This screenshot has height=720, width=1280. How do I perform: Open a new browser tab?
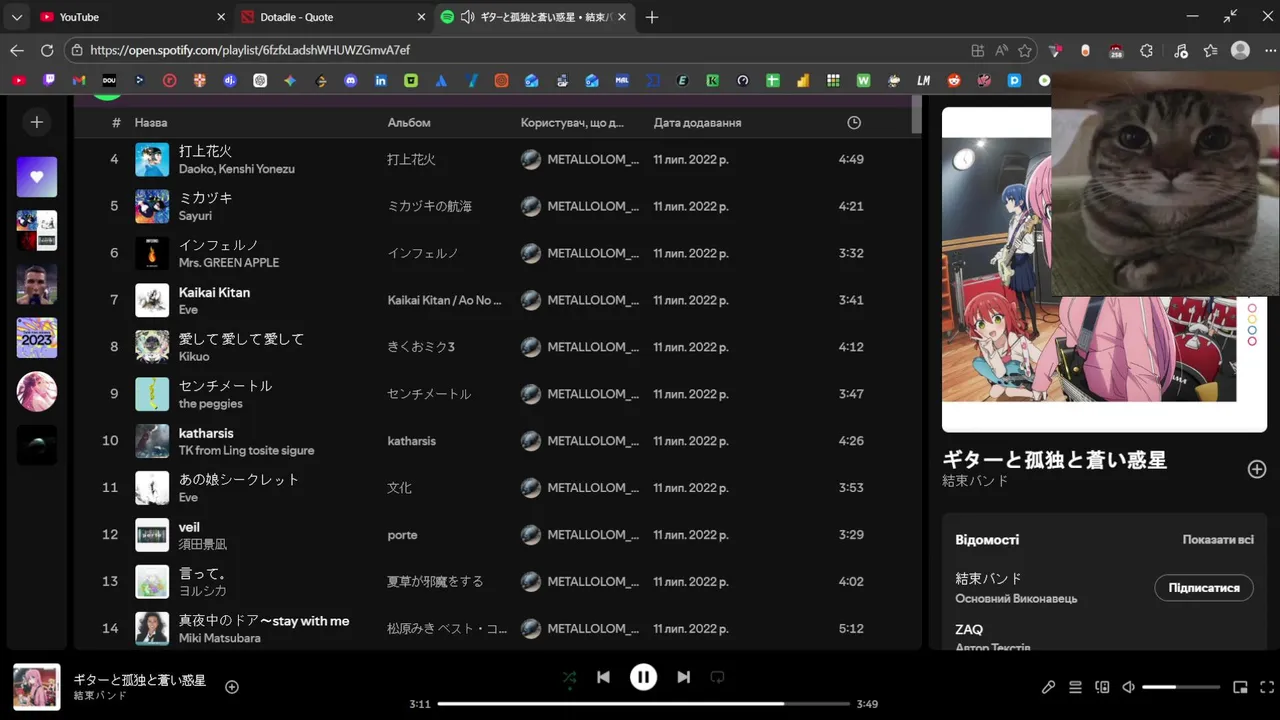coord(652,17)
